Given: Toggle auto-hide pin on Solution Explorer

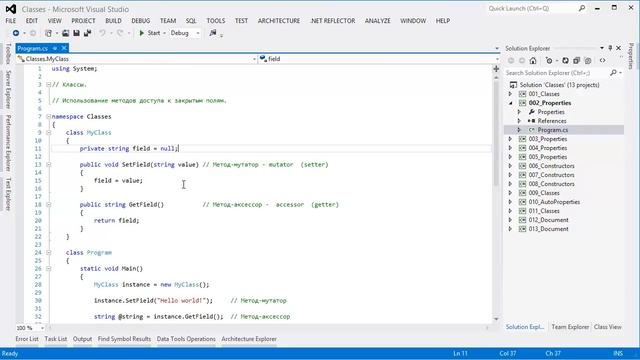Looking at the screenshot, I should click(610, 48).
